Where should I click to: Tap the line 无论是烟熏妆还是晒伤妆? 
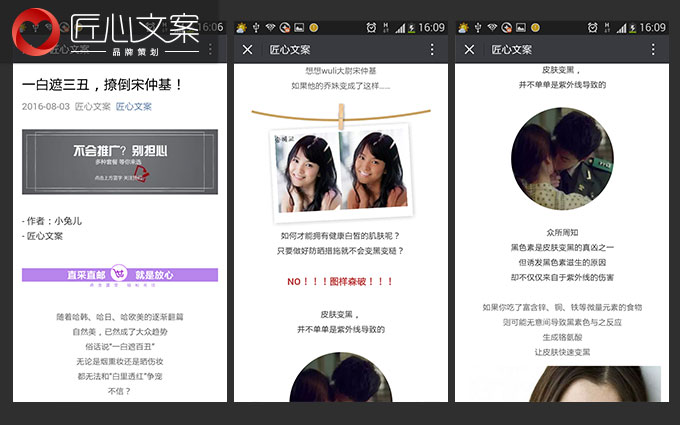coord(120,361)
